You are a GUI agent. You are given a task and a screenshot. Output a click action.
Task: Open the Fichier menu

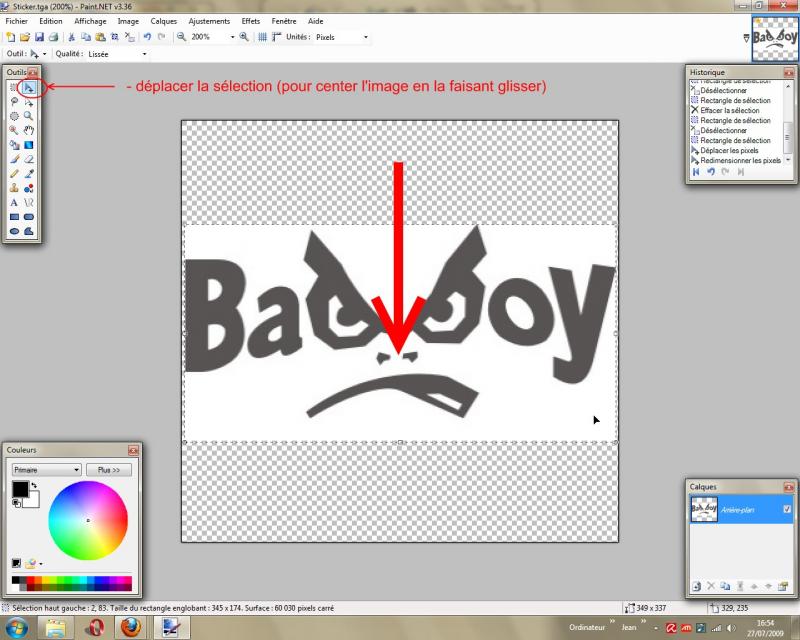click(17, 21)
